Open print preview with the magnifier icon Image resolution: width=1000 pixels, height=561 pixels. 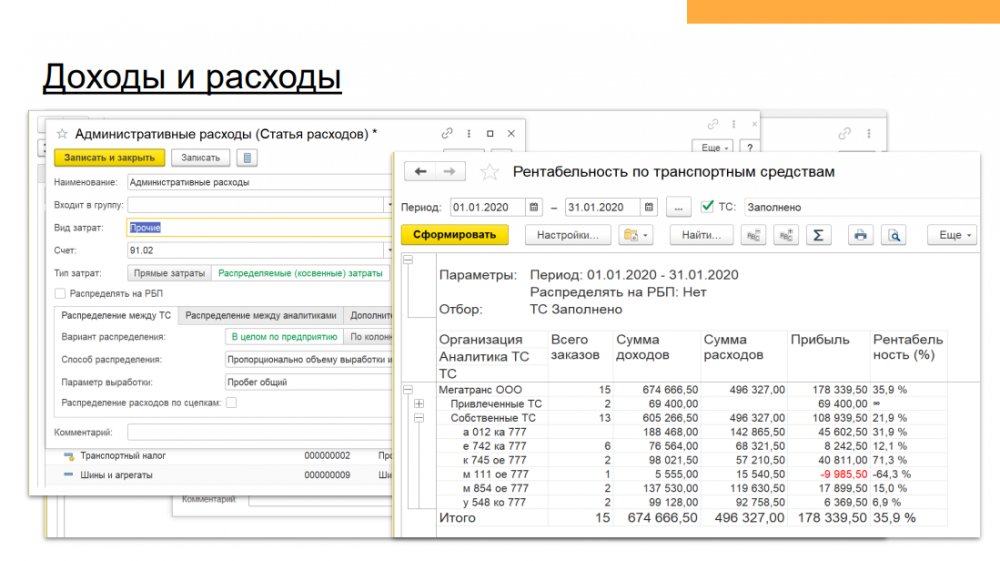pos(894,235)
